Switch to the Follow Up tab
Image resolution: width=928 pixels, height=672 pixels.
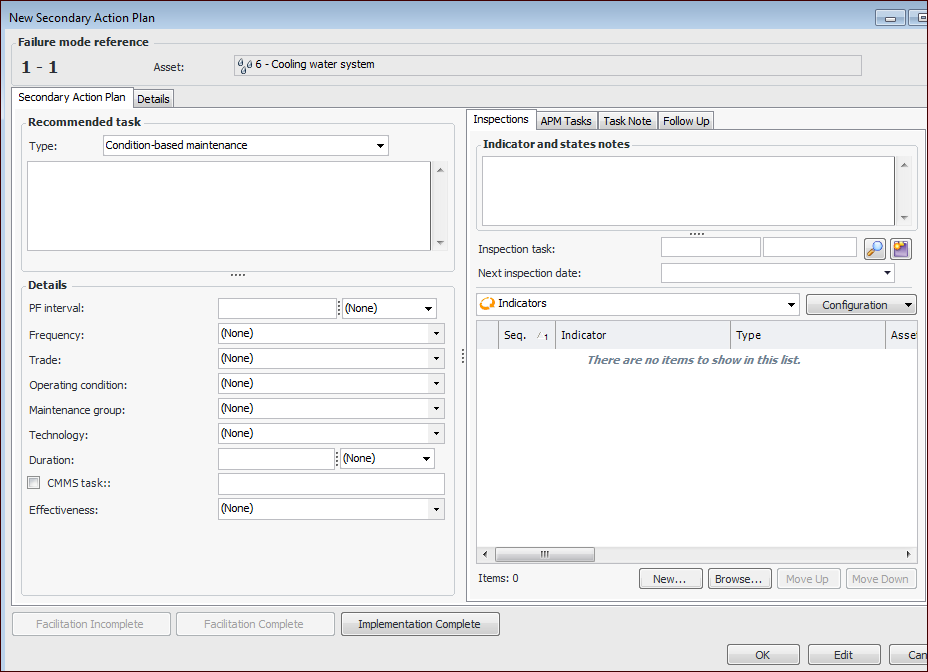[x=686, y=121]
